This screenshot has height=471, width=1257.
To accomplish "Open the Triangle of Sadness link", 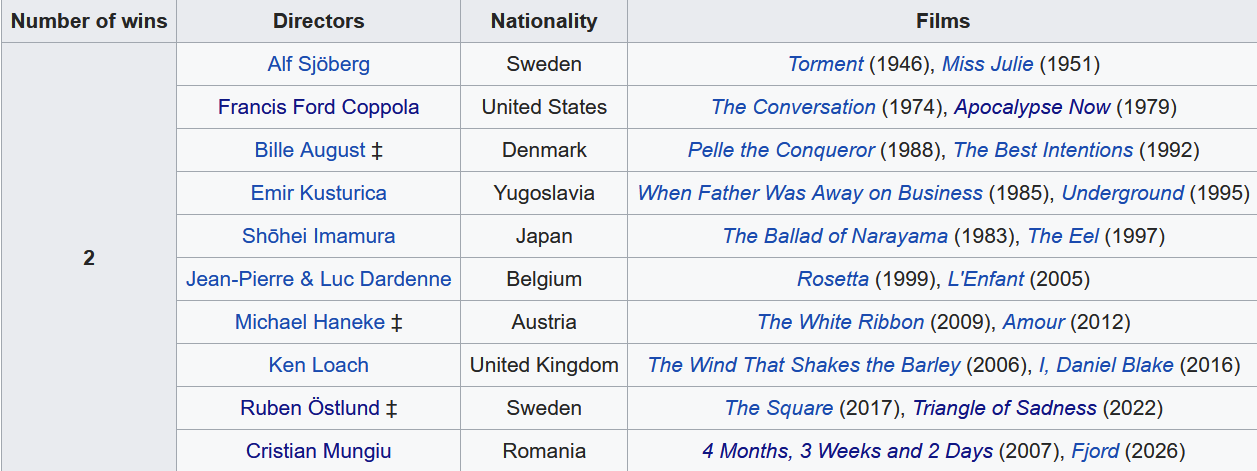I will tap(1005, 408).
